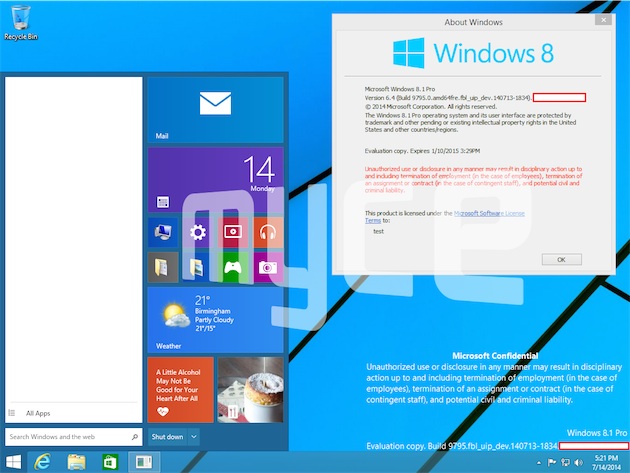Open the green Xbox Games tile
Screen dimensions: 630x473
point(233,267)
